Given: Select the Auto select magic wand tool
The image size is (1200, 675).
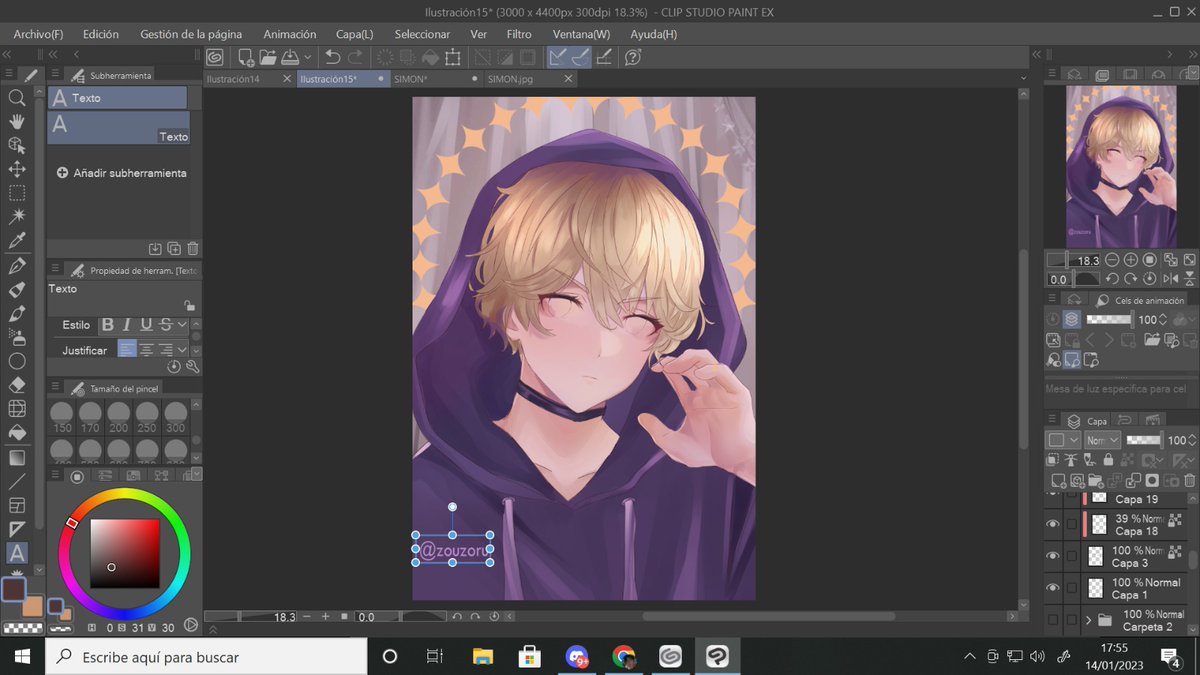Looking at the screenshot, I should [x=17, y=217].
